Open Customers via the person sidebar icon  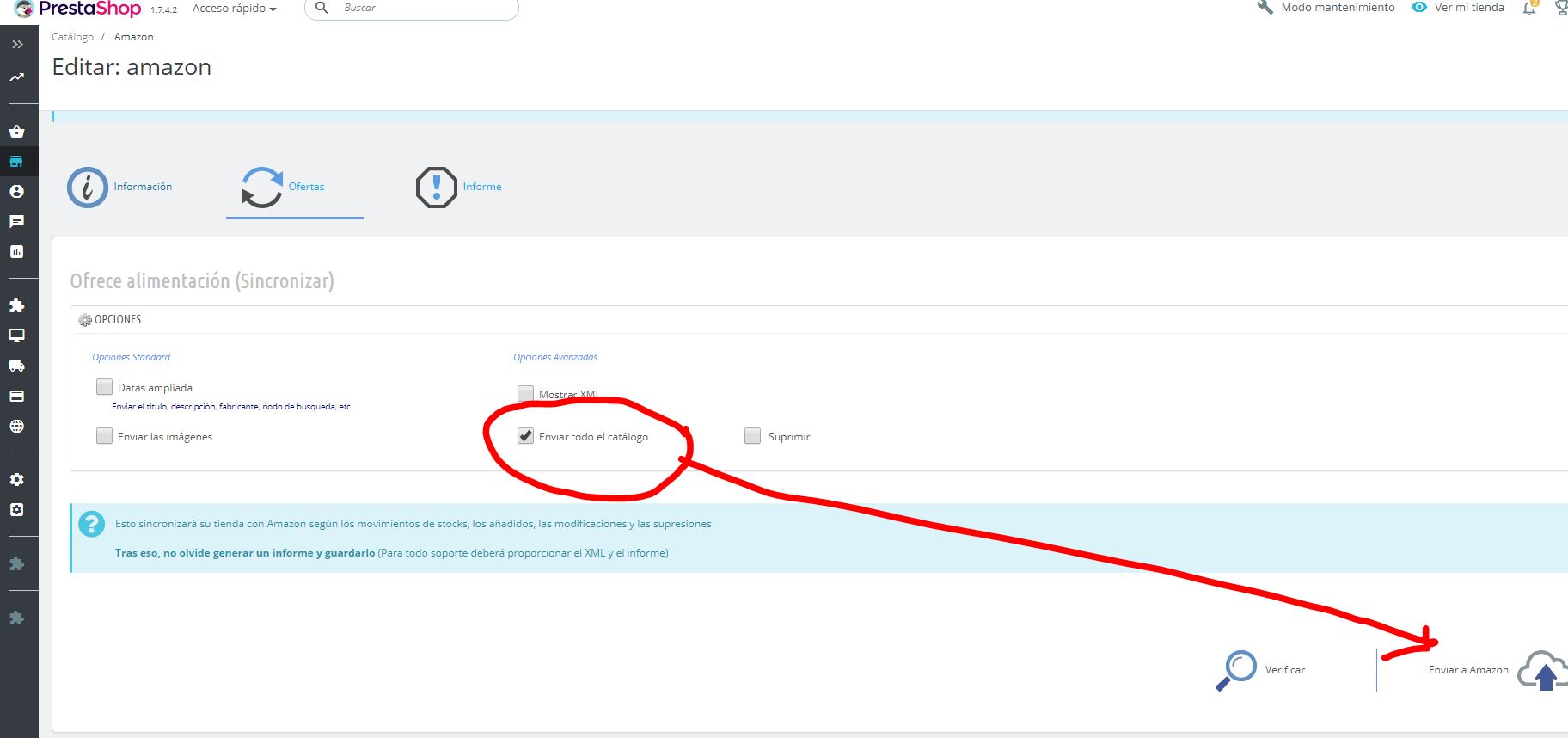16,191
